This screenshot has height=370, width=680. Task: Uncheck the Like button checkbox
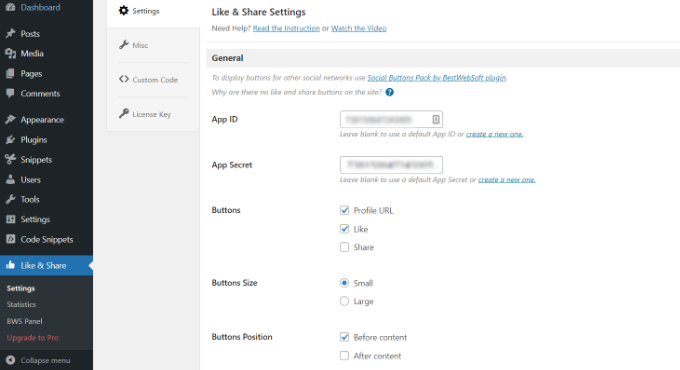344,229
